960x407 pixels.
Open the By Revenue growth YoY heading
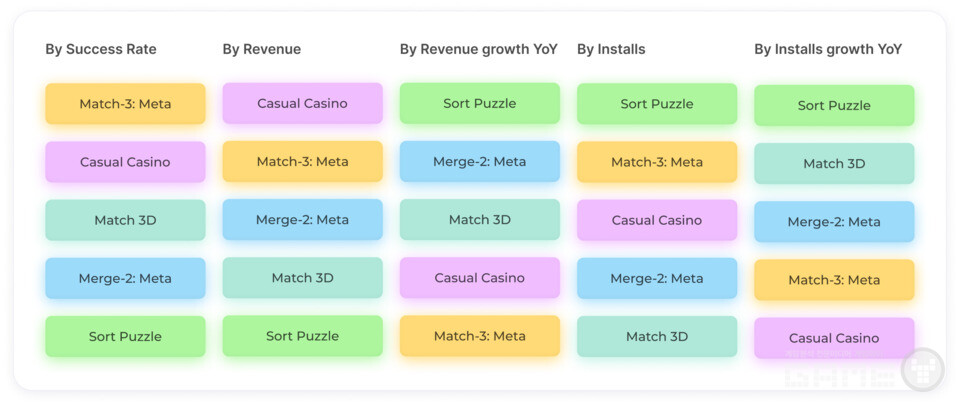478,49
